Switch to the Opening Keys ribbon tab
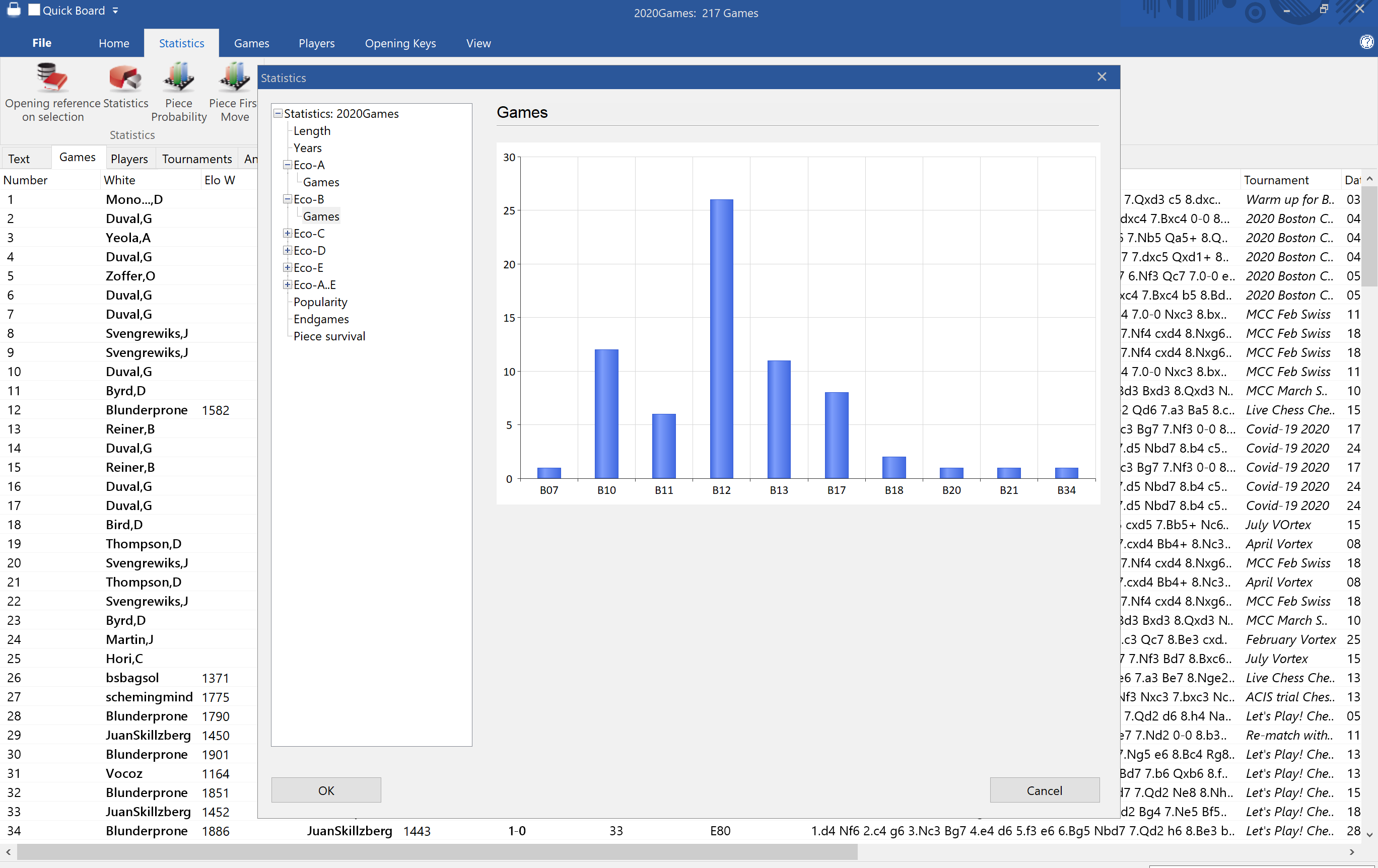Image resolution: width=1378 pixels, height=868 pixels. (x=400, y=43)
